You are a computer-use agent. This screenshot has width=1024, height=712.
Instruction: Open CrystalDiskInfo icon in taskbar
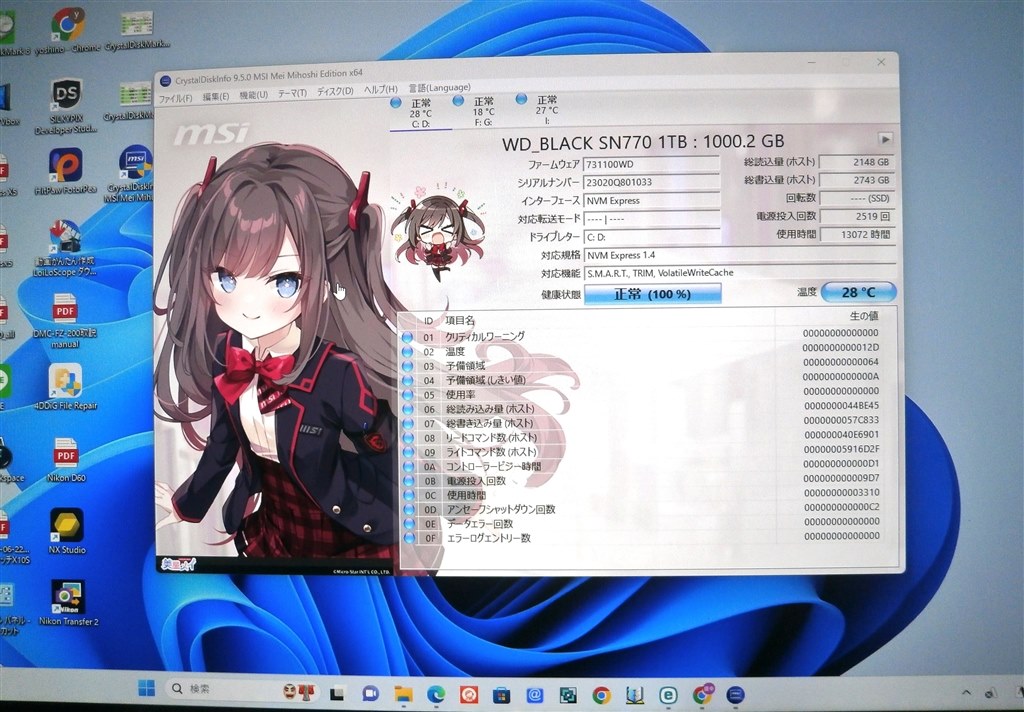735,695
